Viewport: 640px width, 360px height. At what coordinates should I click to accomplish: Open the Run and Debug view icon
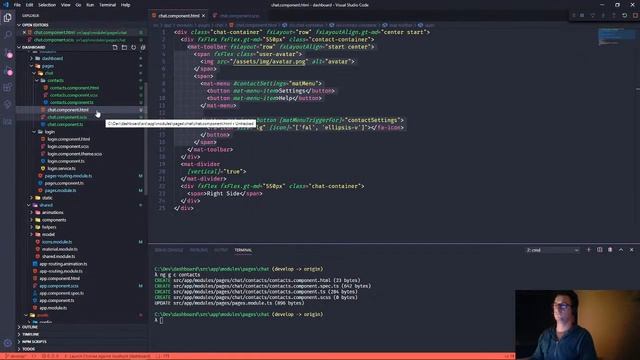pos(7,70)
